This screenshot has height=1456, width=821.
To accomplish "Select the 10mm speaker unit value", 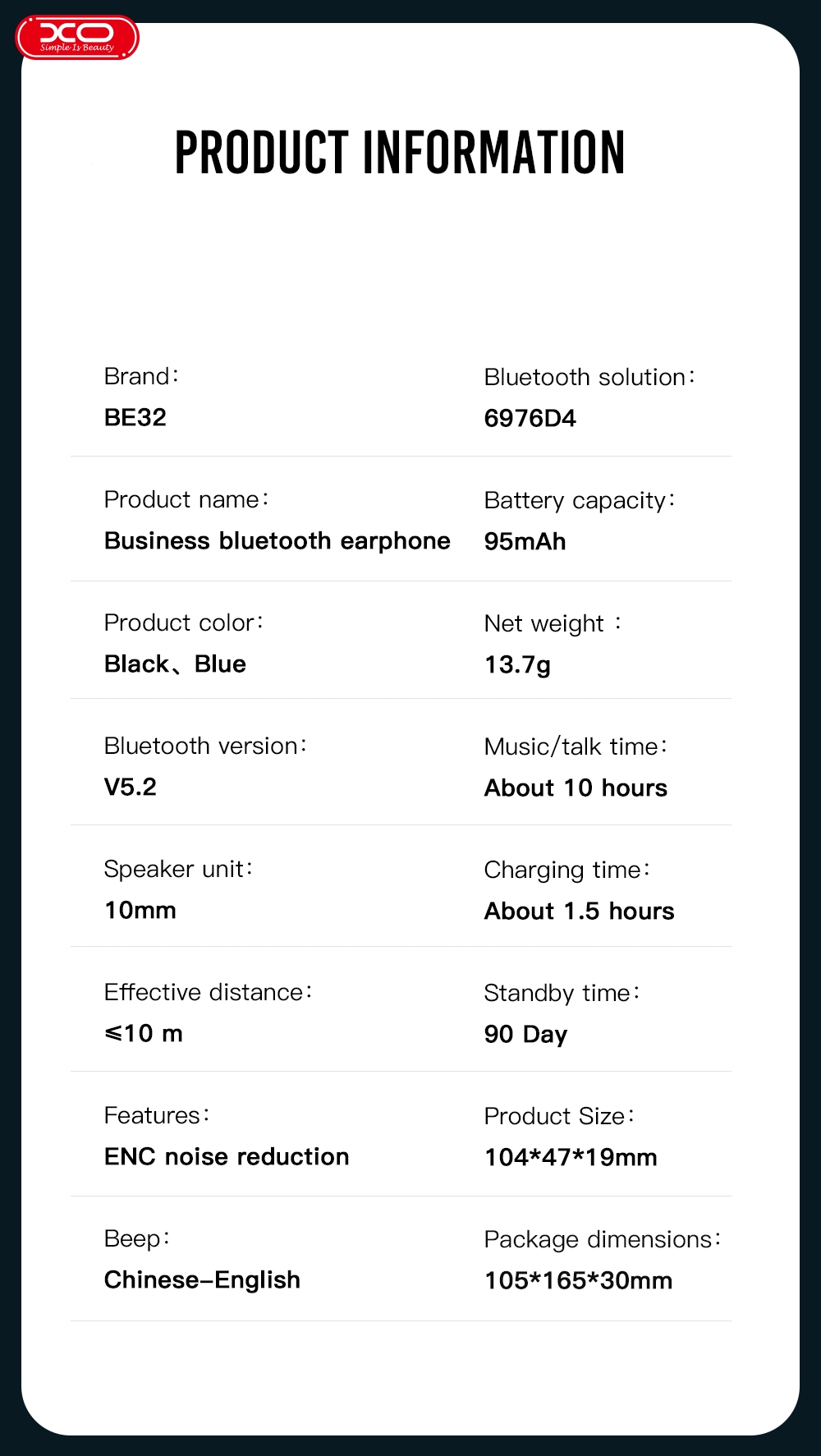I will (x=140, y=910).
